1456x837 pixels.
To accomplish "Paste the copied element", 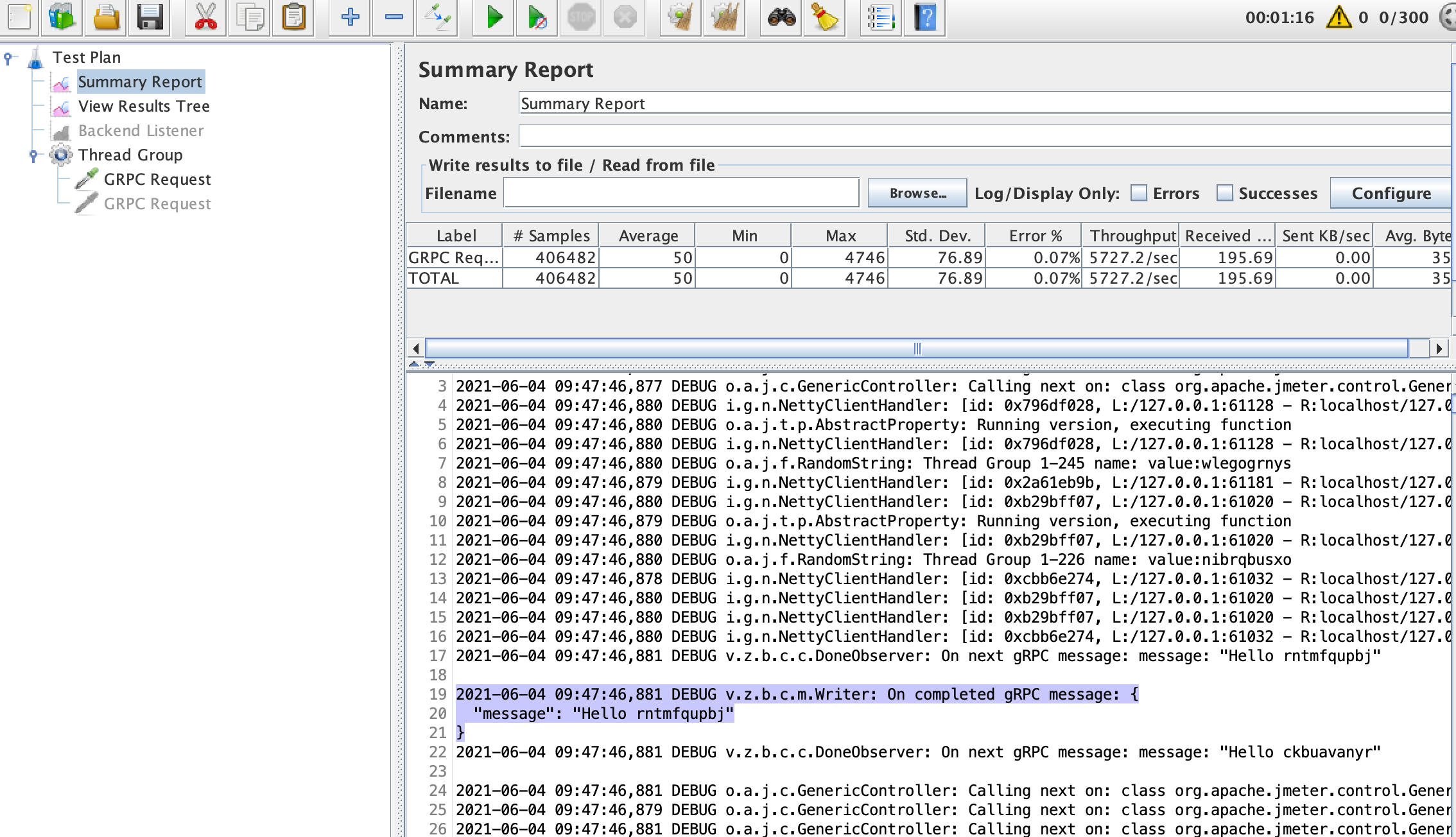I will pyautogui.click(x=293, y=17).
